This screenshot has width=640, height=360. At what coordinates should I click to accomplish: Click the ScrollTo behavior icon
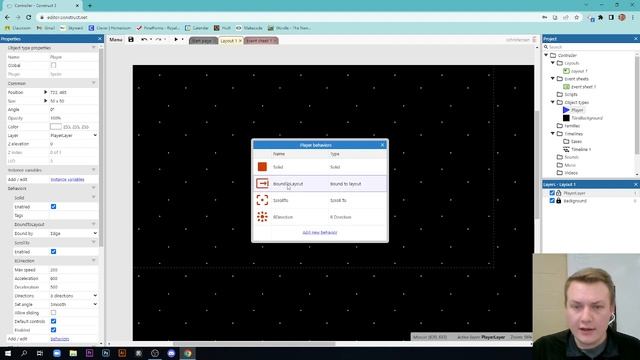tap(262, 200)
